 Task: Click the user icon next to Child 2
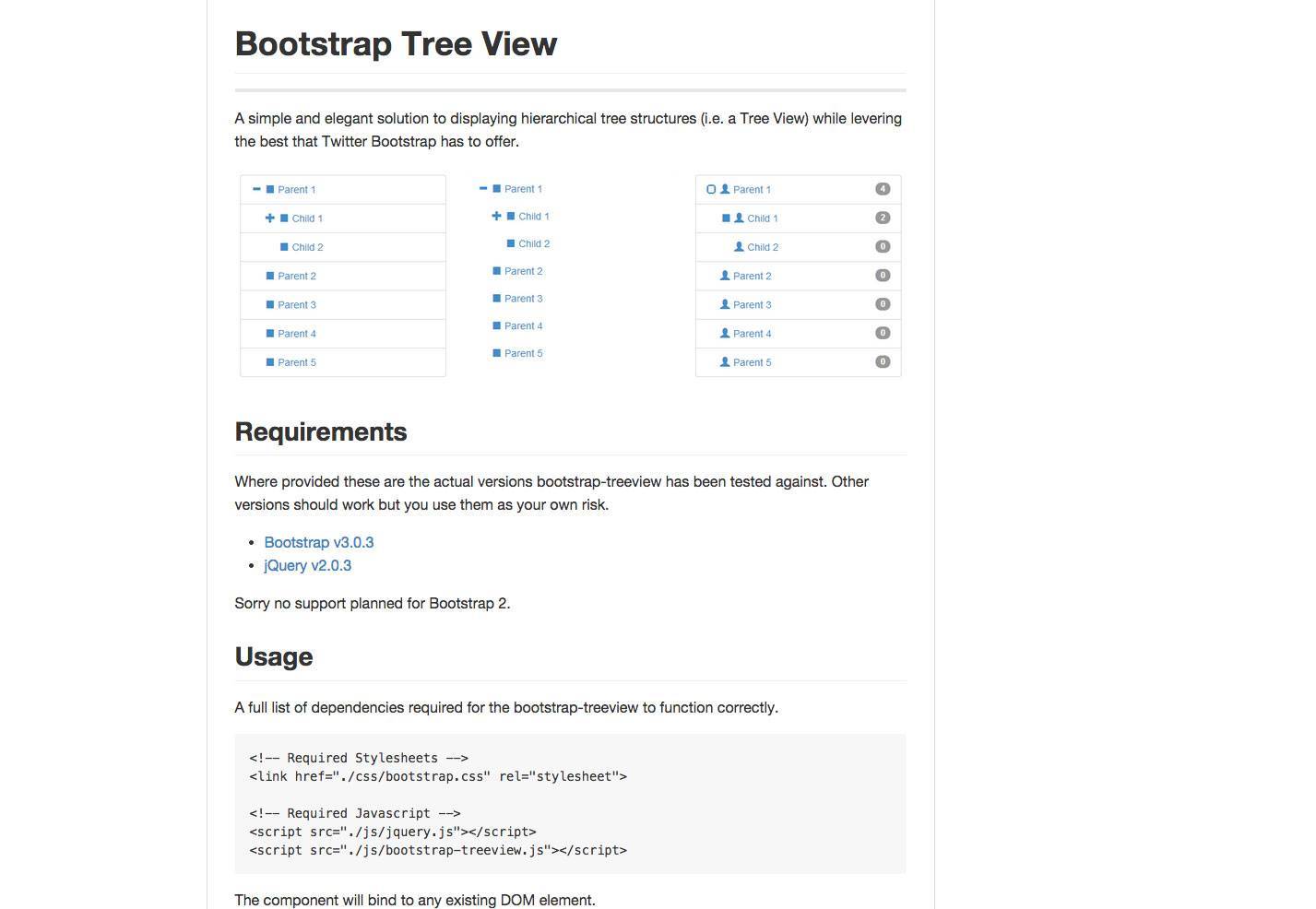point(739,247)
